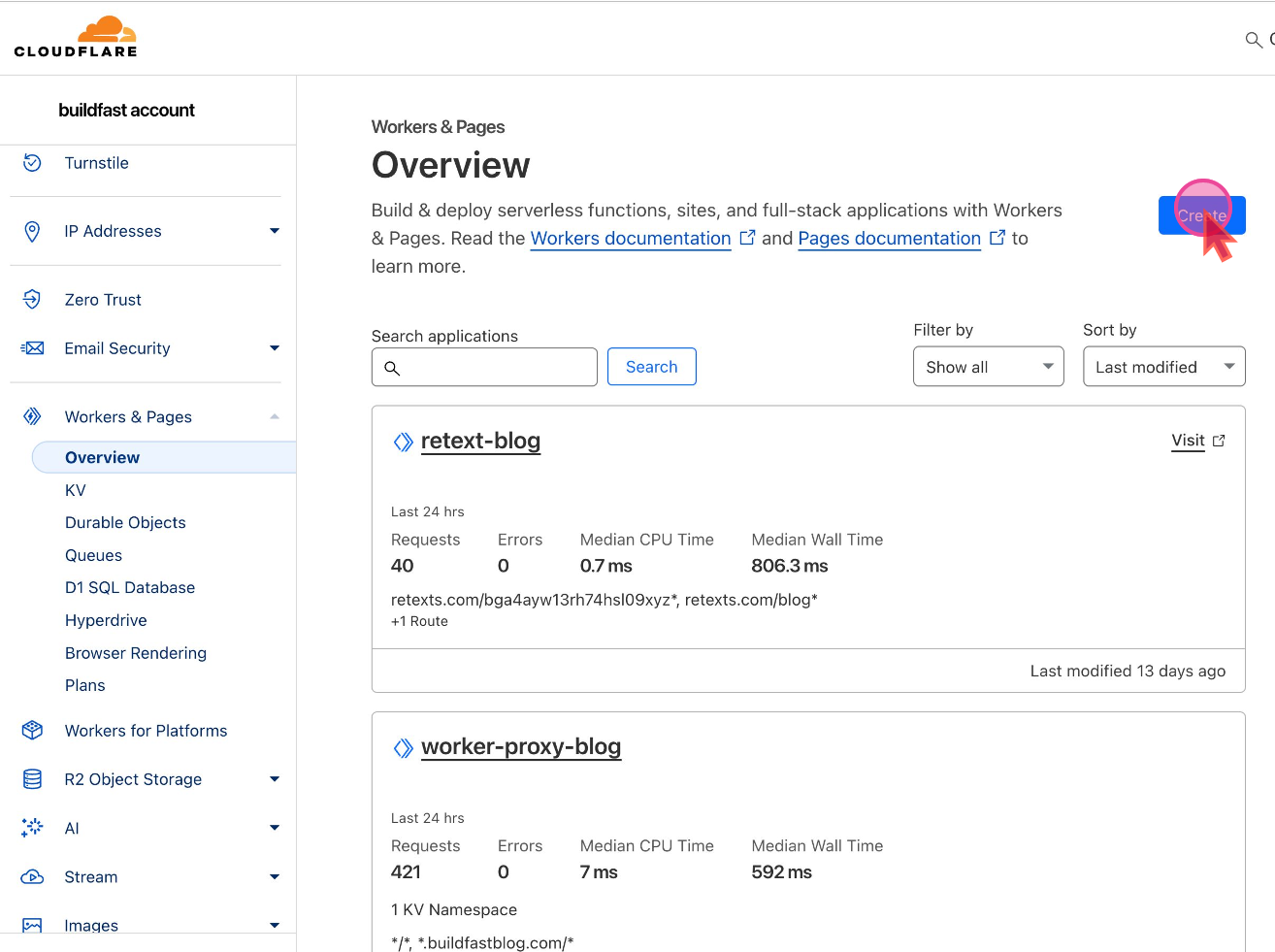Open Turnstile in the sidebar
Viewport: 1275px width, 952px height.
tap(96, 163)
